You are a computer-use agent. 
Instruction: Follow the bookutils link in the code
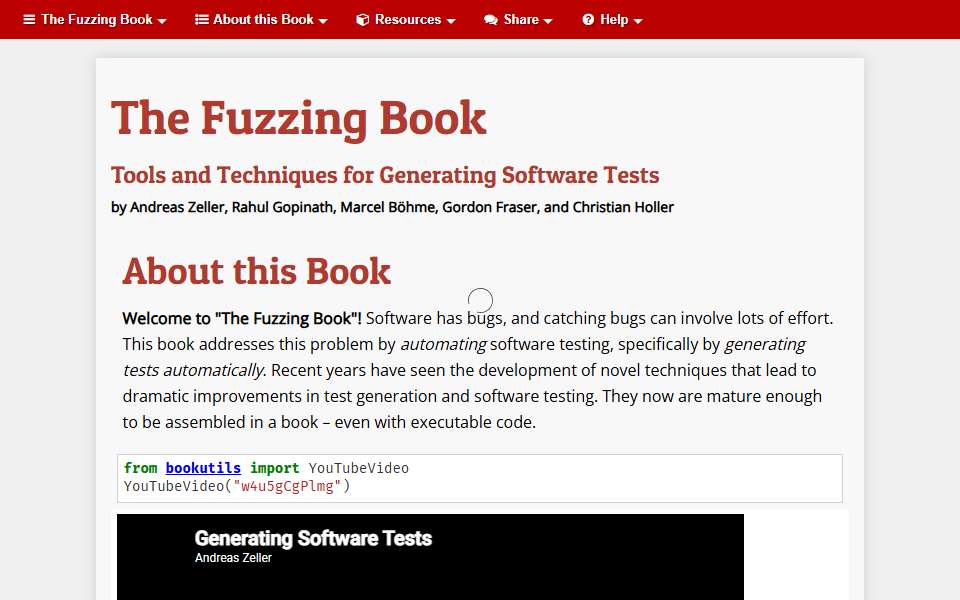coord(203,468)
